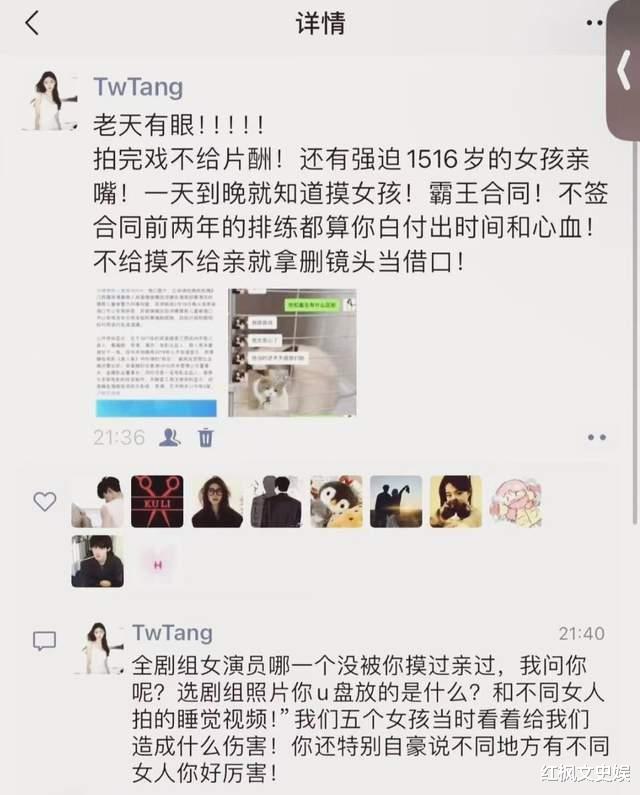Open liker avatar with sunset silhouette
The width and height of the screenshot is (640, 795).
pyautogui.click(x=396, y=501)
